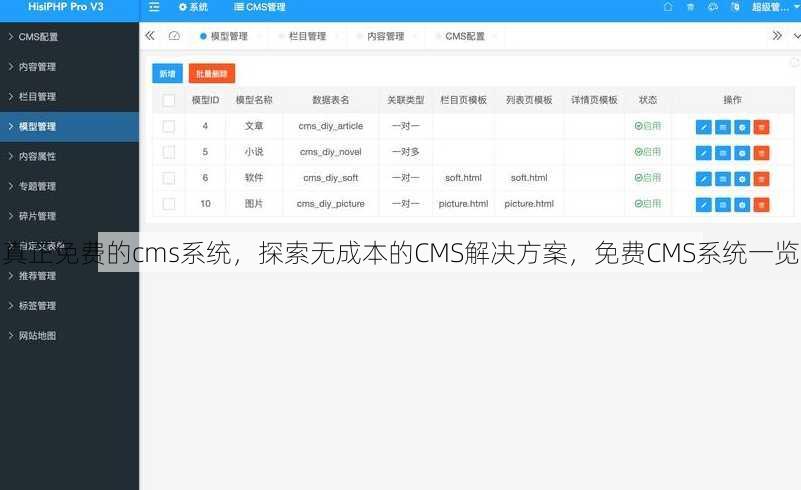Open the field list for the 小说 model
801x490 pixels.
coord(723,153)
